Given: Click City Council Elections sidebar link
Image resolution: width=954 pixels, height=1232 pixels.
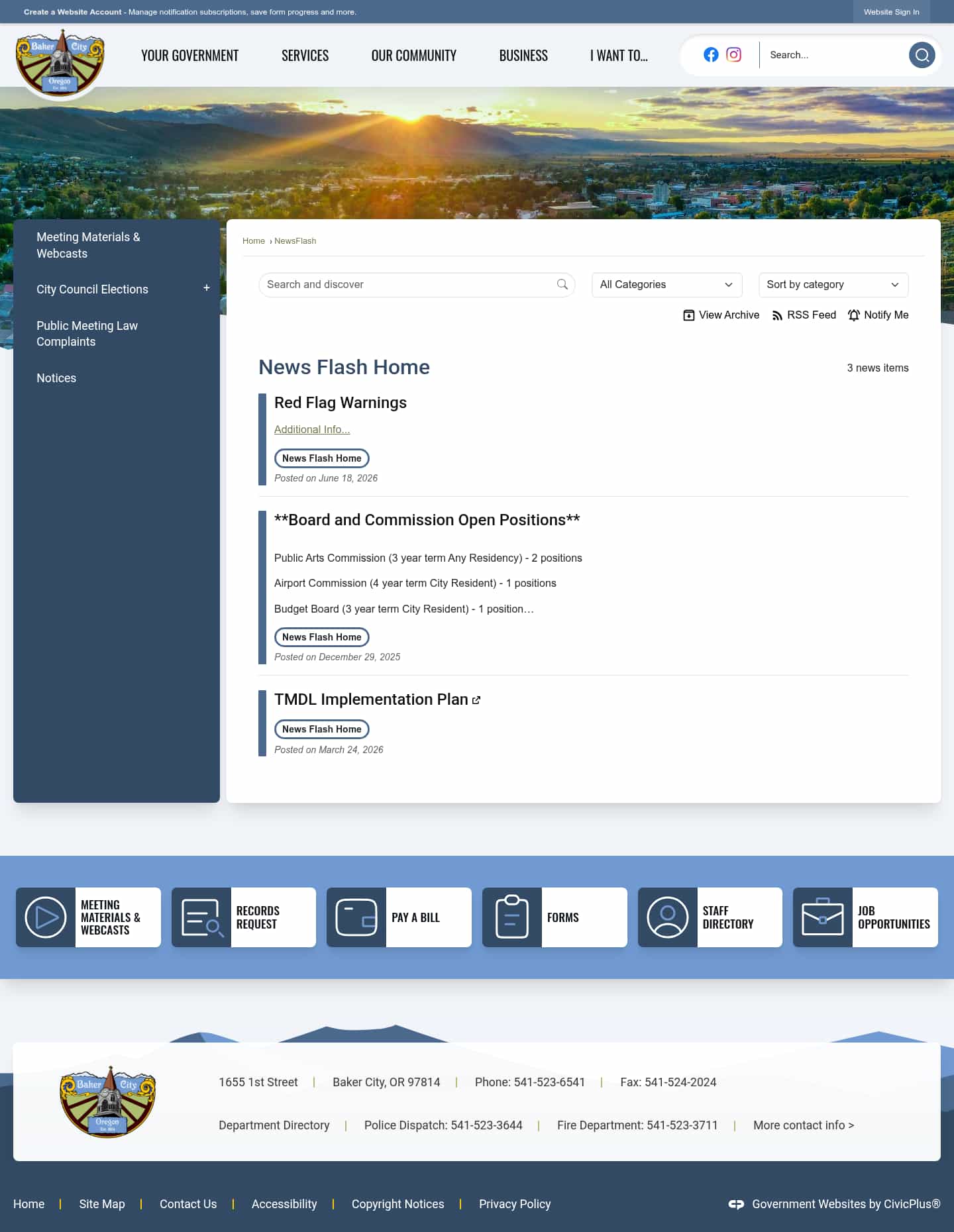Looking at the screenshot, I should [92, 289].
